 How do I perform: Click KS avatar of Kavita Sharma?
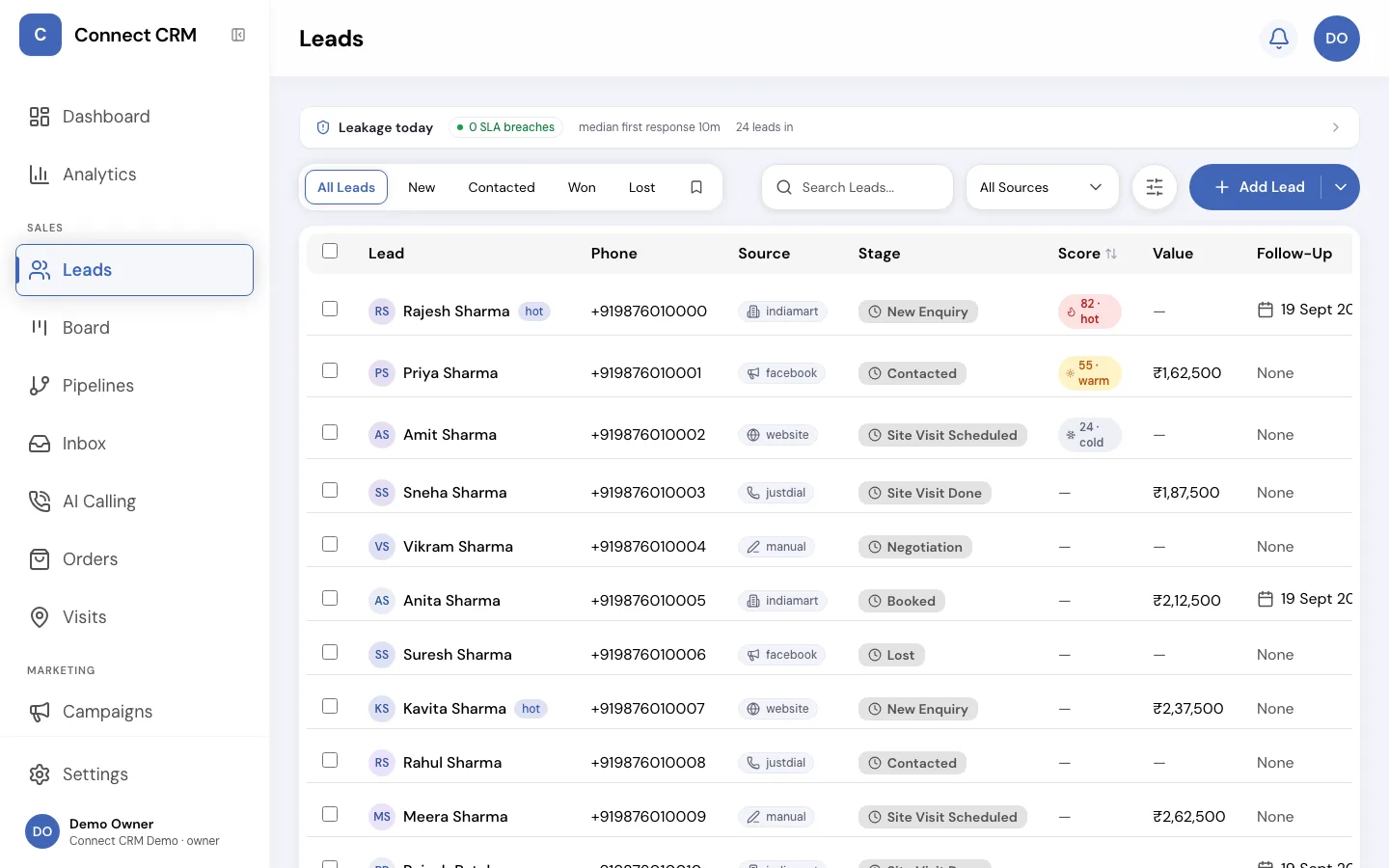point(382,709)
